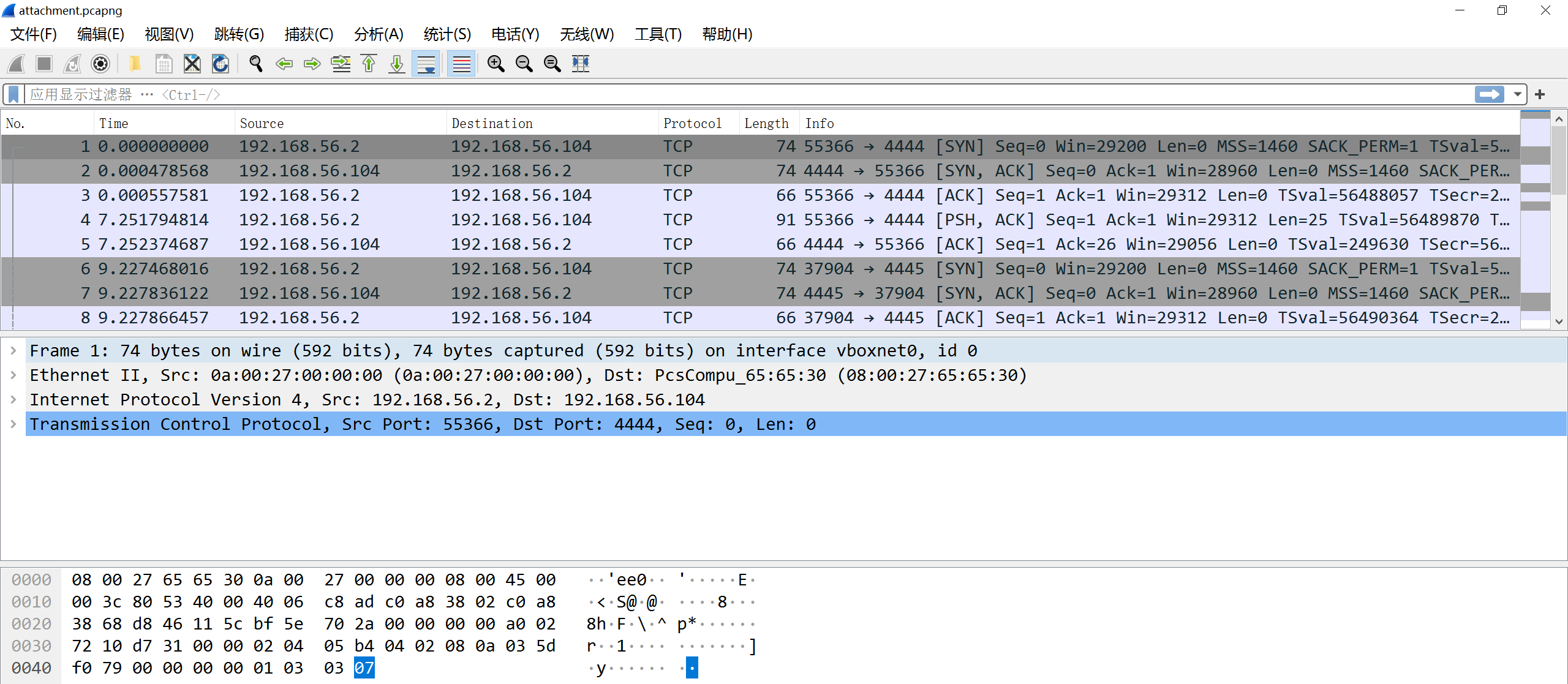1568x684 pixels.
Task: Zoom in packet text
Action: point(496,64)
